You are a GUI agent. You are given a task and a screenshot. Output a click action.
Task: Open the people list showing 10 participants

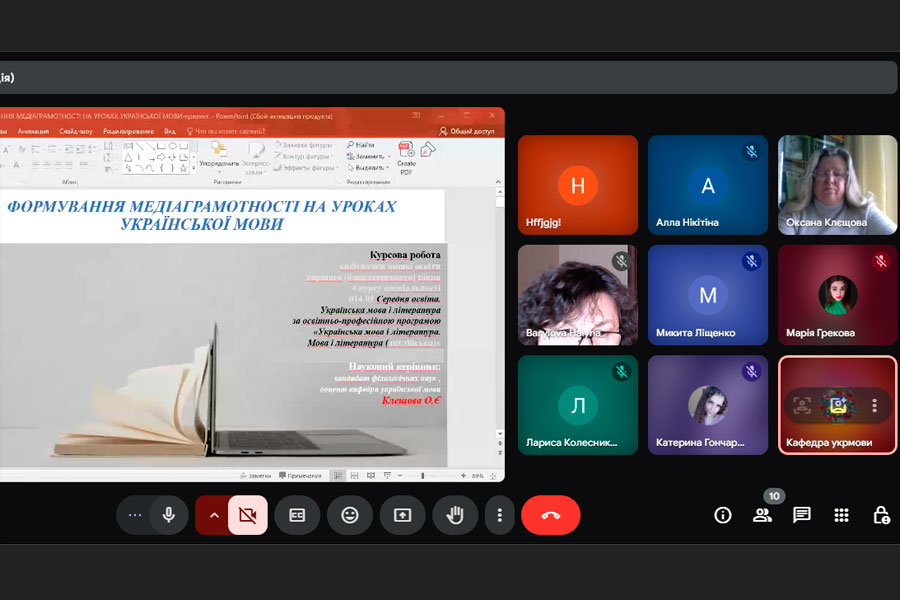(x=762, y=515)
